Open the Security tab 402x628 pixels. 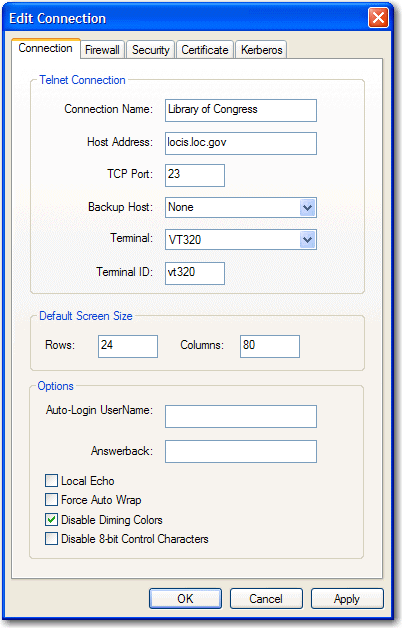(151, 50)
